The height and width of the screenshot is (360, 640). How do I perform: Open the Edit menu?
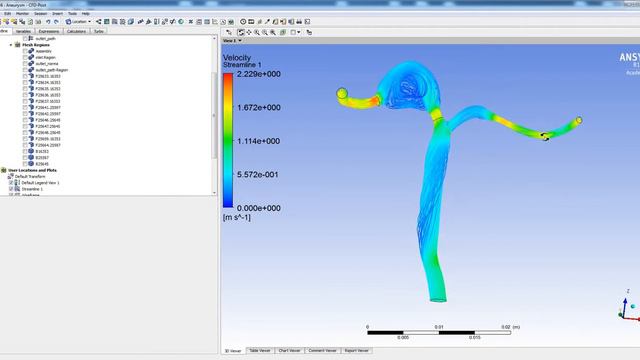7,13
